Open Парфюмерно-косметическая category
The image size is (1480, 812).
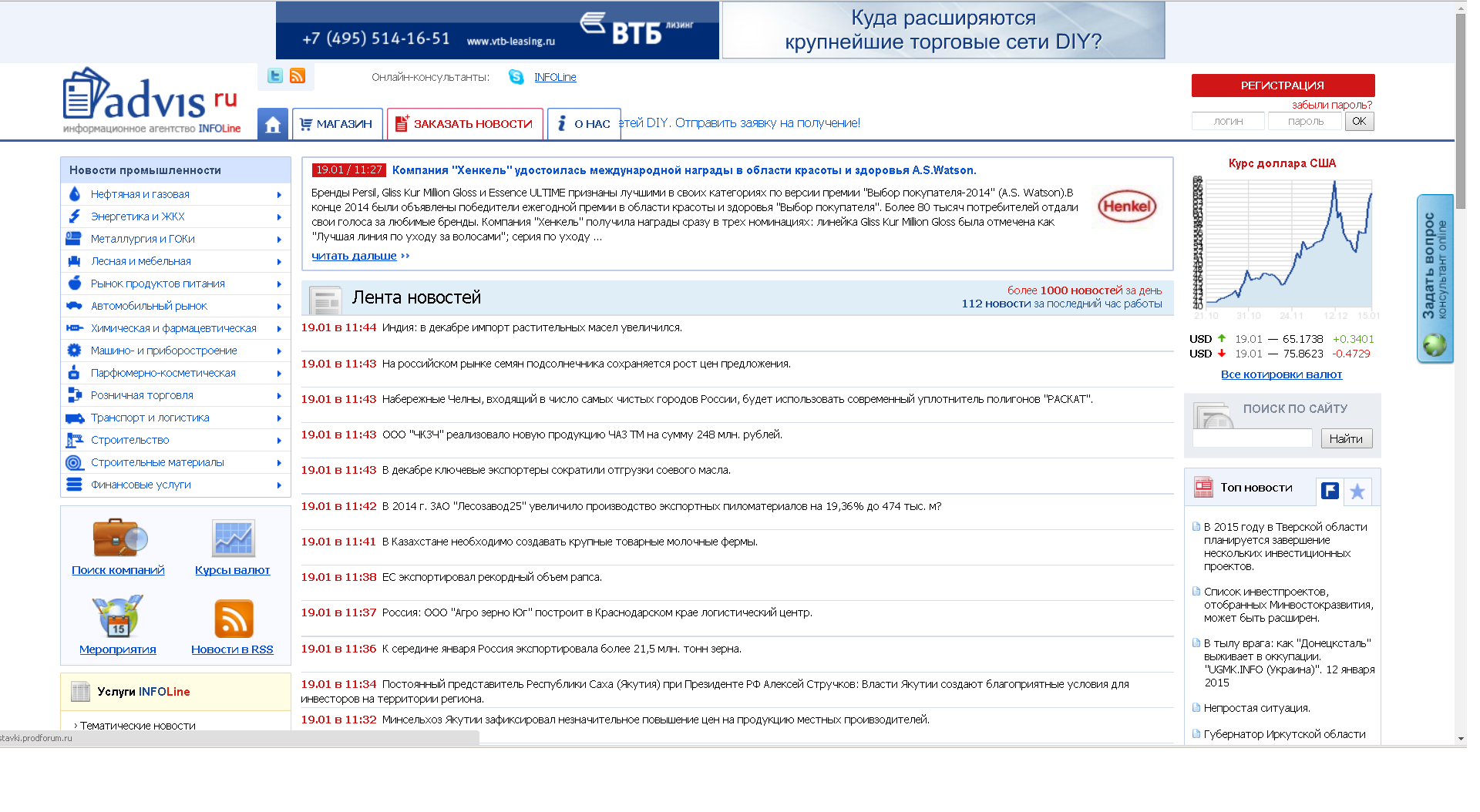point(163,373)
